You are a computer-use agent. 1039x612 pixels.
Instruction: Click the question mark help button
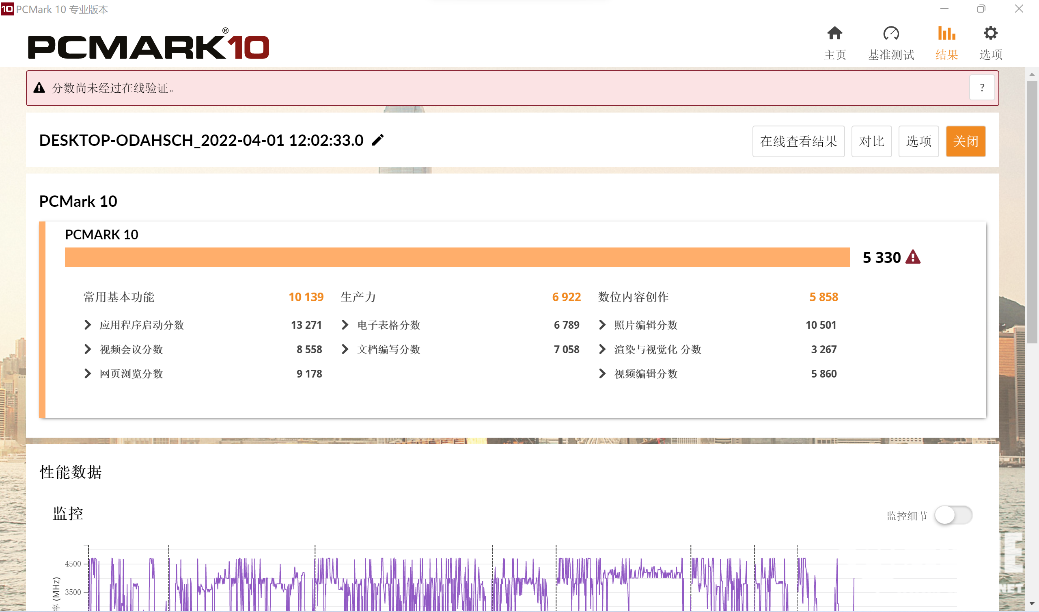point(982,88)
